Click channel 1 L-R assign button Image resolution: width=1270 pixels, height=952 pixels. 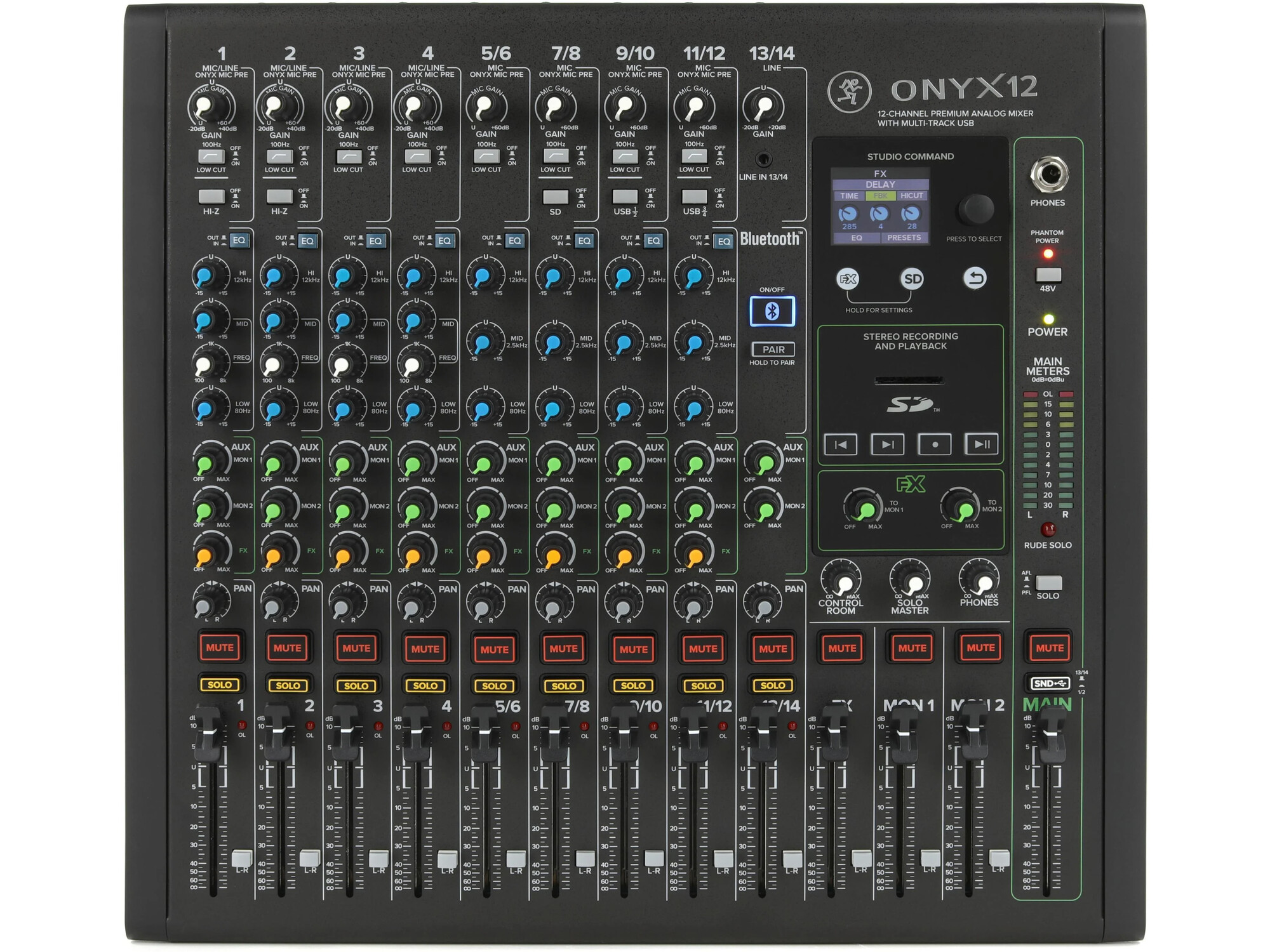click(x=242, y=859)
